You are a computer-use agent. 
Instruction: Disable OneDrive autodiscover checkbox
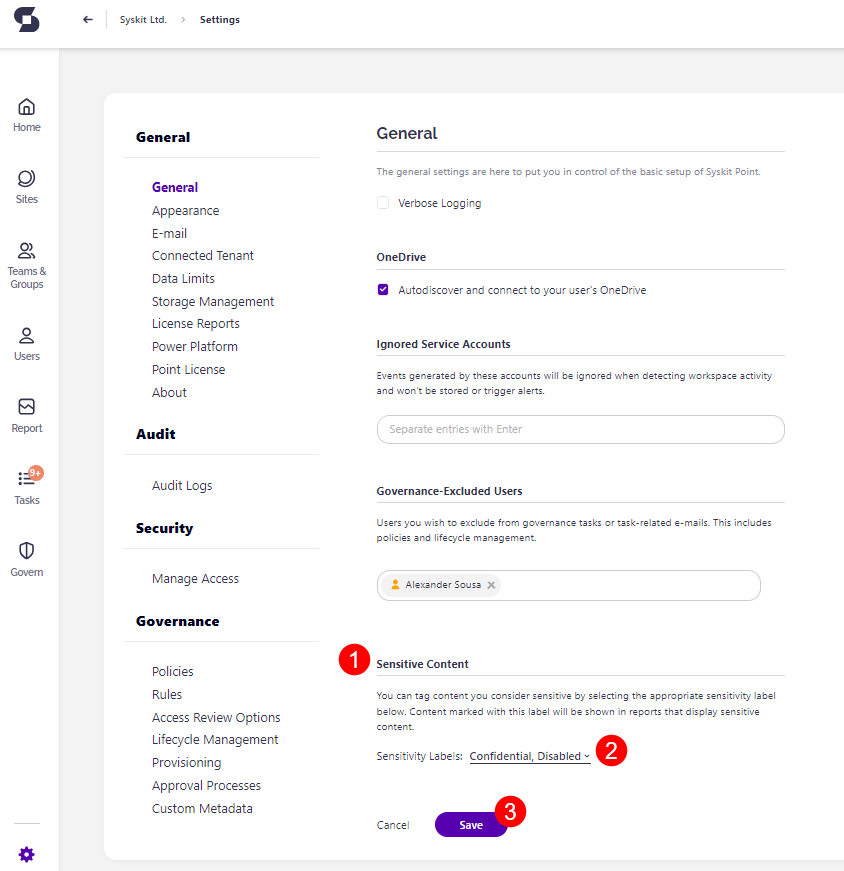click(383, 289)
